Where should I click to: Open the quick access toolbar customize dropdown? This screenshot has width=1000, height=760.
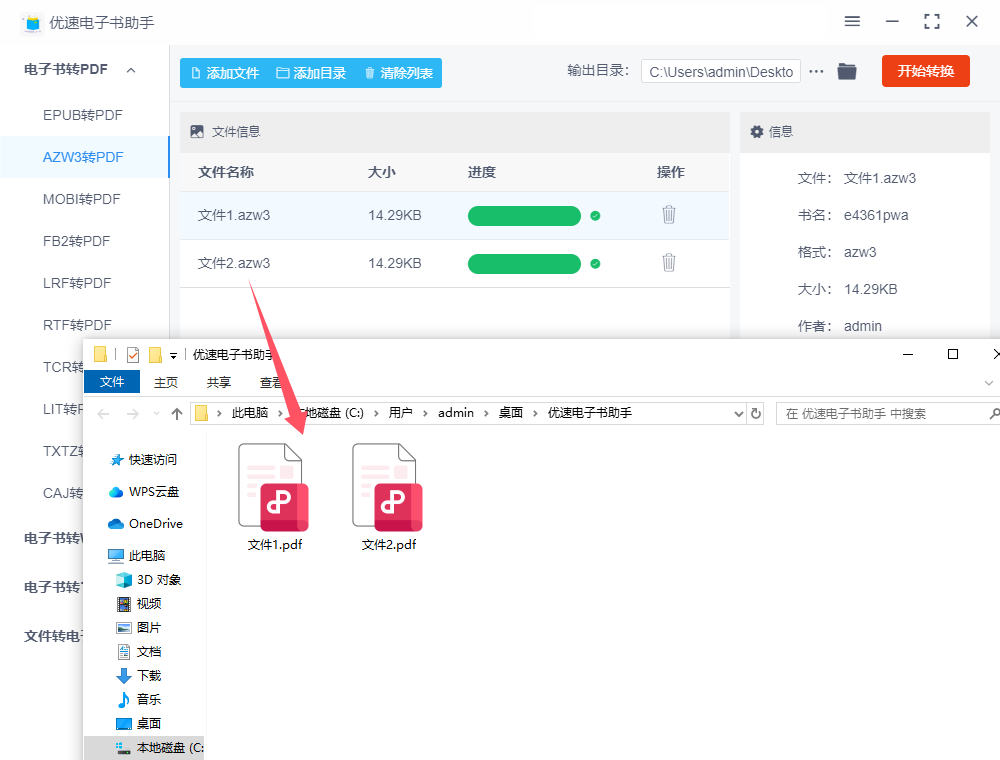(173, 356)
